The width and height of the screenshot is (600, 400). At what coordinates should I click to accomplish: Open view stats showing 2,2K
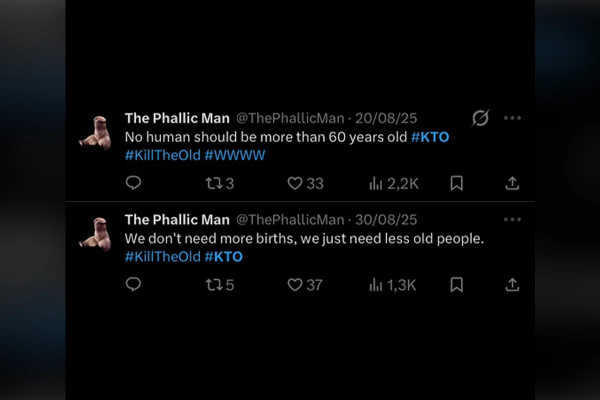pos(393,183)
